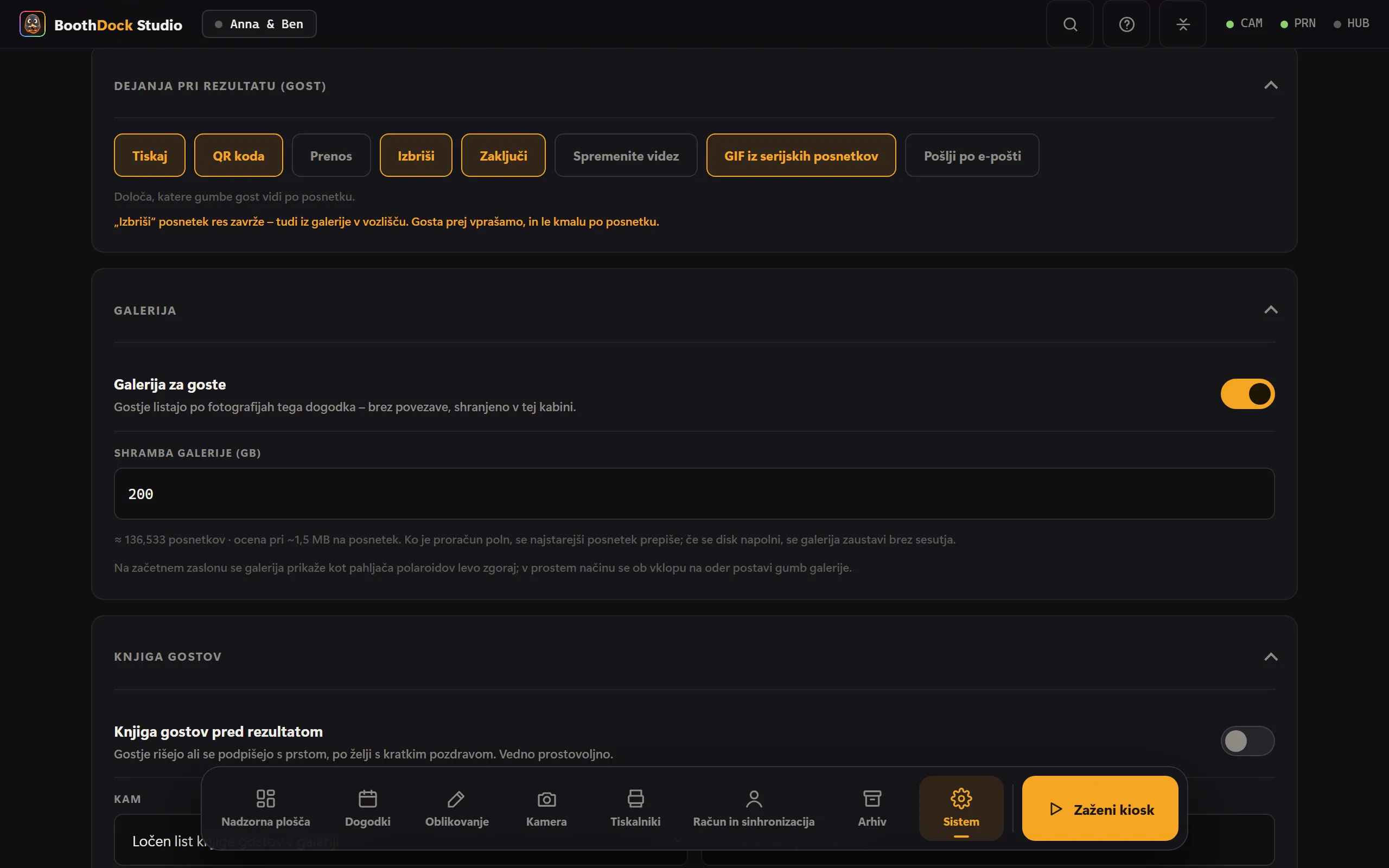Enable Pošlji po e-pošti chip
Screen dimensions: 1389x868
972,155
